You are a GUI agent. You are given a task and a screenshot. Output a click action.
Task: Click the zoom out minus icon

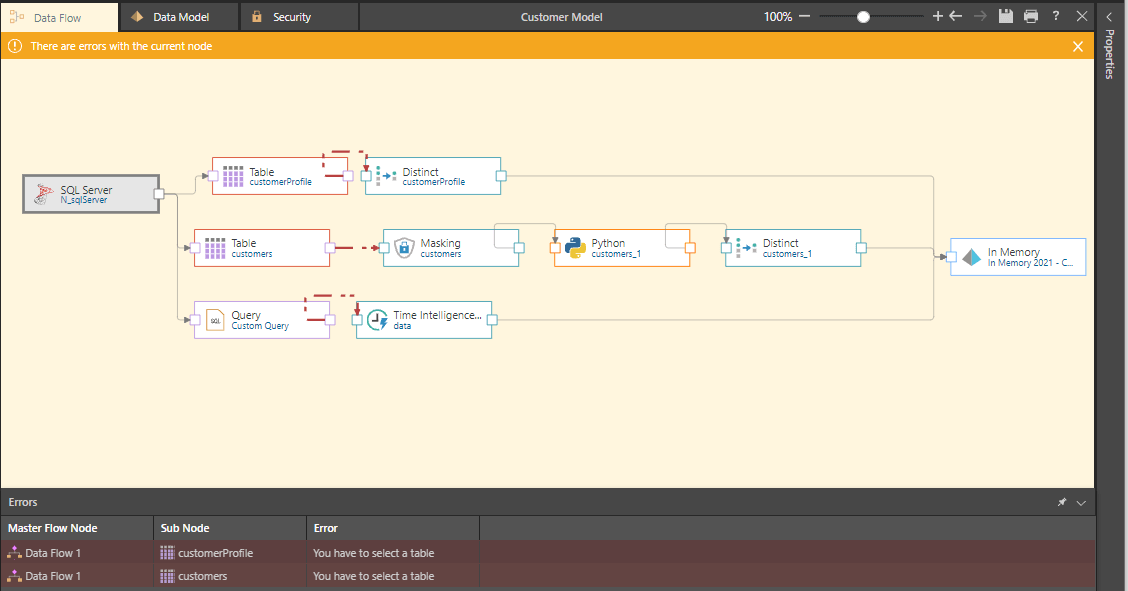804,16
